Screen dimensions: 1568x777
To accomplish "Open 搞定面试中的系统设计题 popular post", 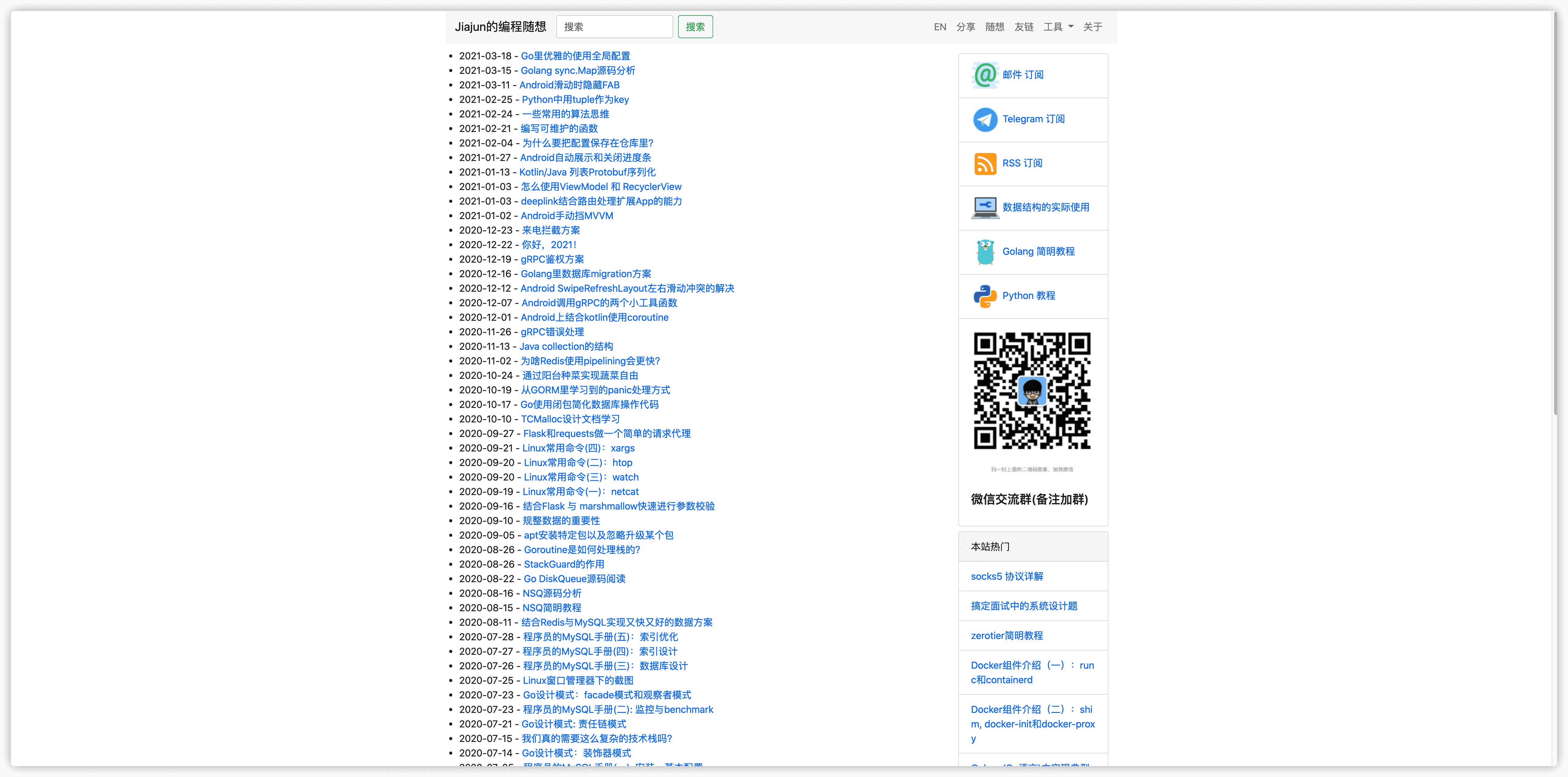I will [1024, 606].
